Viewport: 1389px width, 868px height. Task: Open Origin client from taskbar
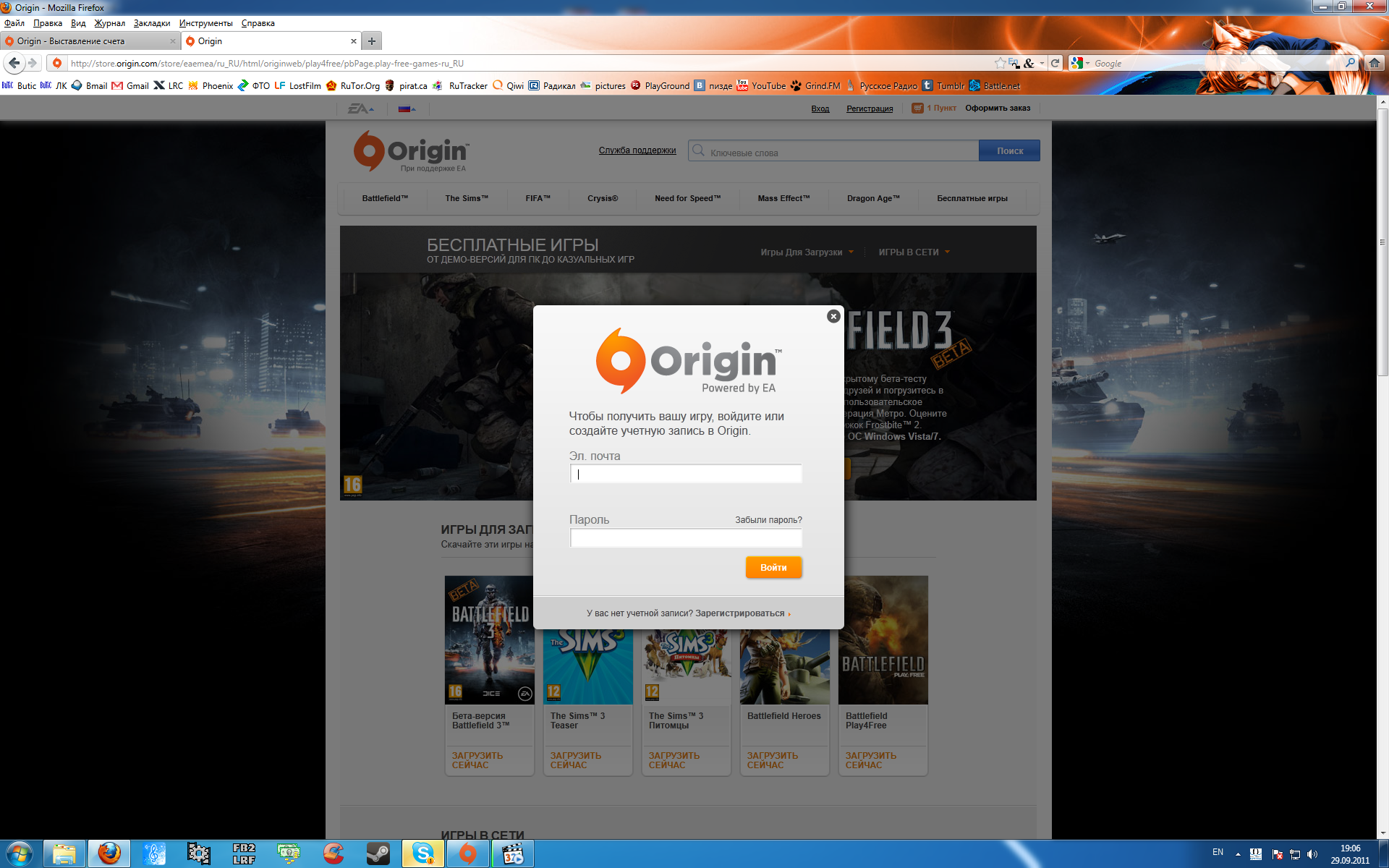(x=467, y=854)
